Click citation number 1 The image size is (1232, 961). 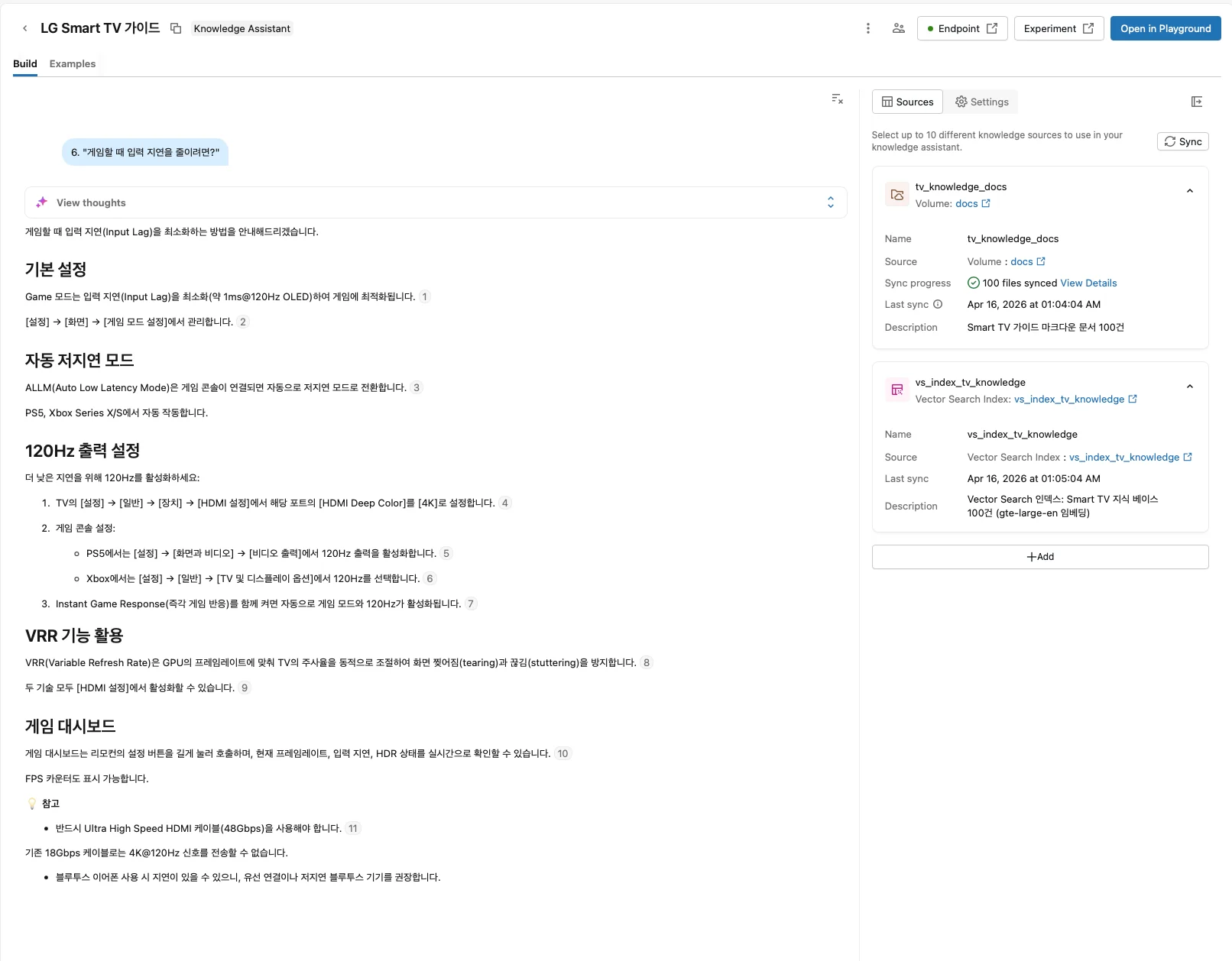(425, 296)
